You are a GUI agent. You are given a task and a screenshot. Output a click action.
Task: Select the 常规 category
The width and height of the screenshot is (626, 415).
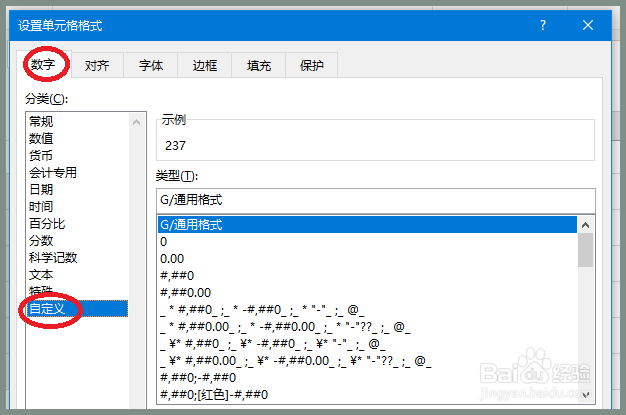point(78,121)
